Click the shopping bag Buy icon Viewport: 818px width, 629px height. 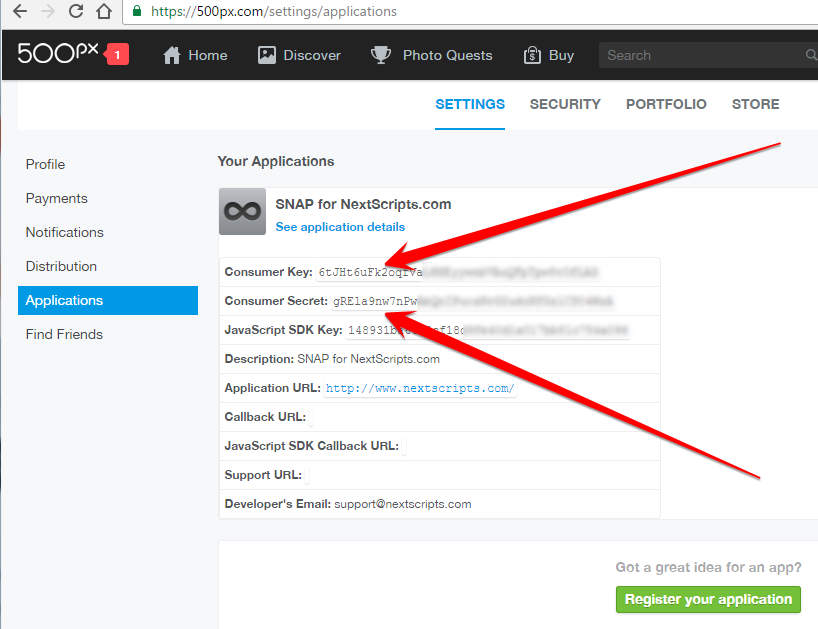click(x=532, y=55)
